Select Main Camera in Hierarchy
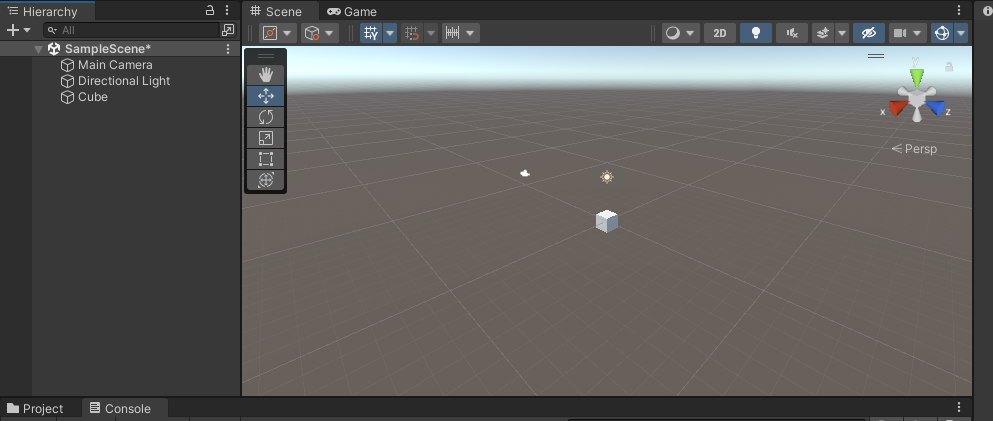 tap(115, 65)
